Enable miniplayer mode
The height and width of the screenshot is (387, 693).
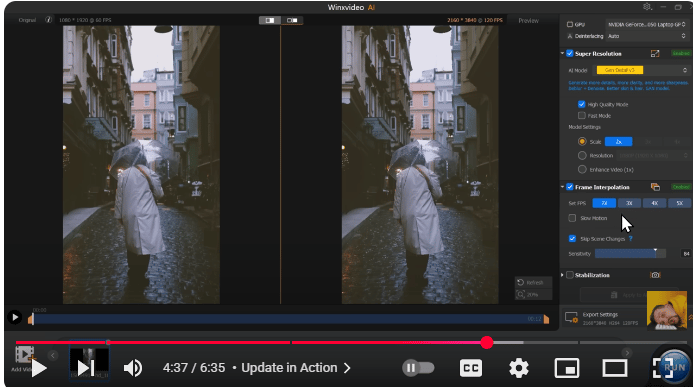[567, 368]
